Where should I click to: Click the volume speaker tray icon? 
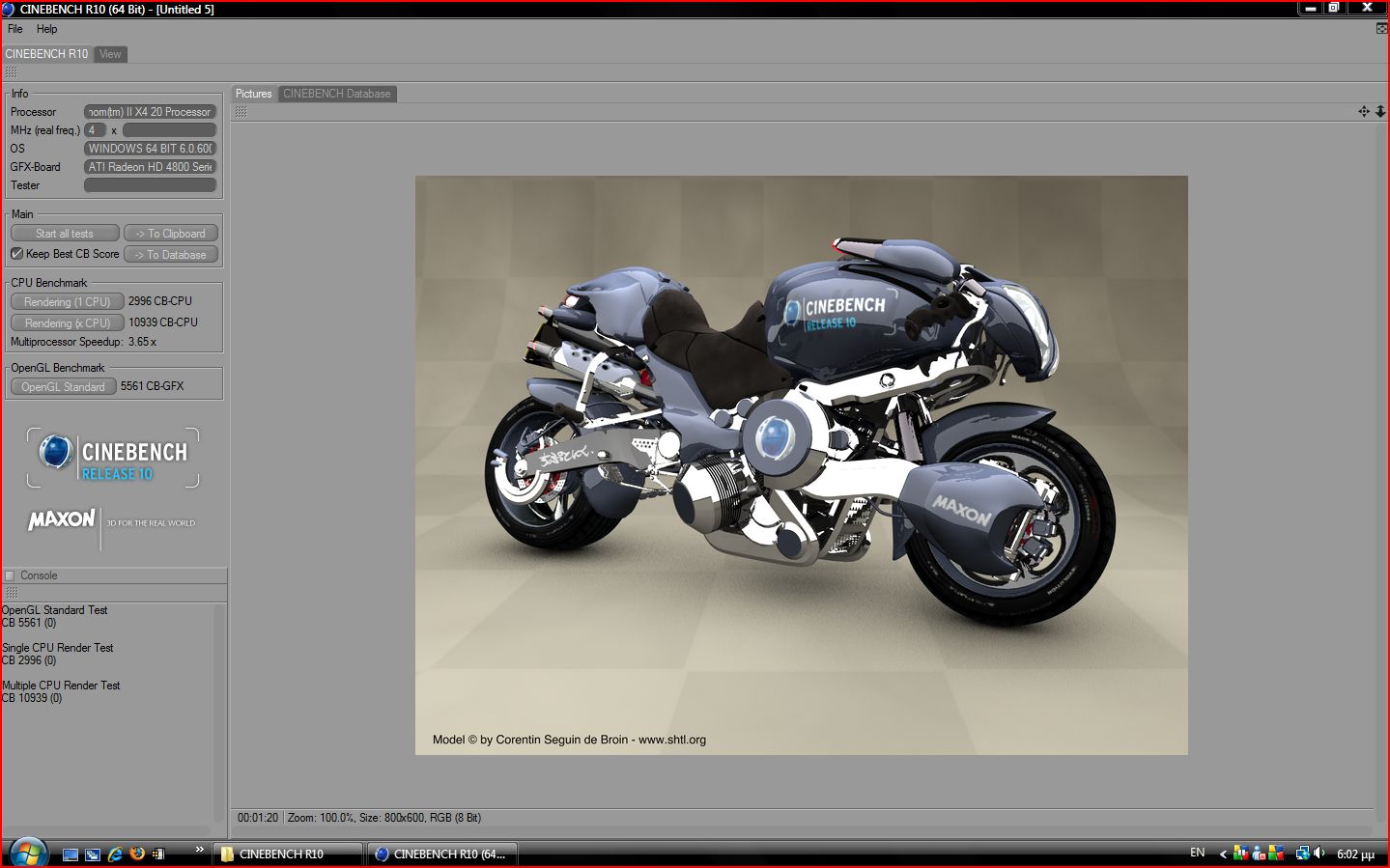[x=1319, y=854]
